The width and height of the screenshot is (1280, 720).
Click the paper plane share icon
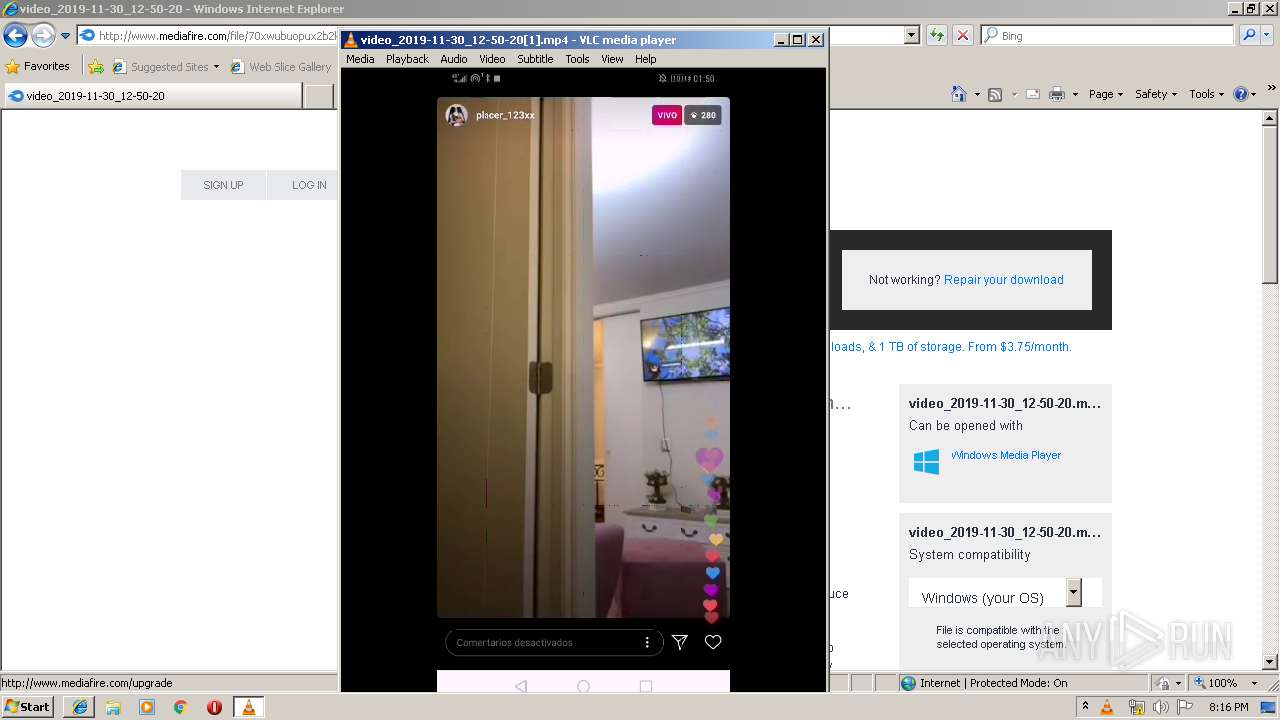(x=680, y=642)
